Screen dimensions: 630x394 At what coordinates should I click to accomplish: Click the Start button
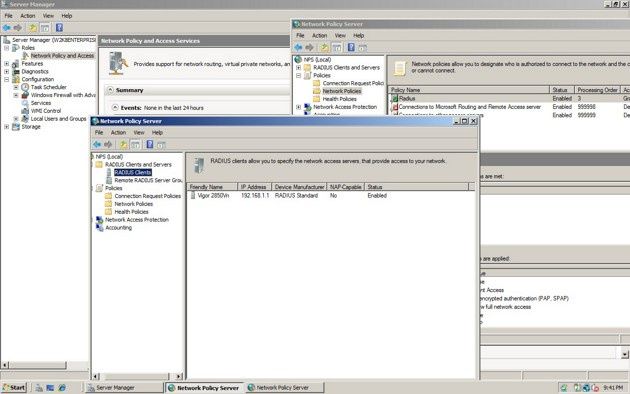14,388
